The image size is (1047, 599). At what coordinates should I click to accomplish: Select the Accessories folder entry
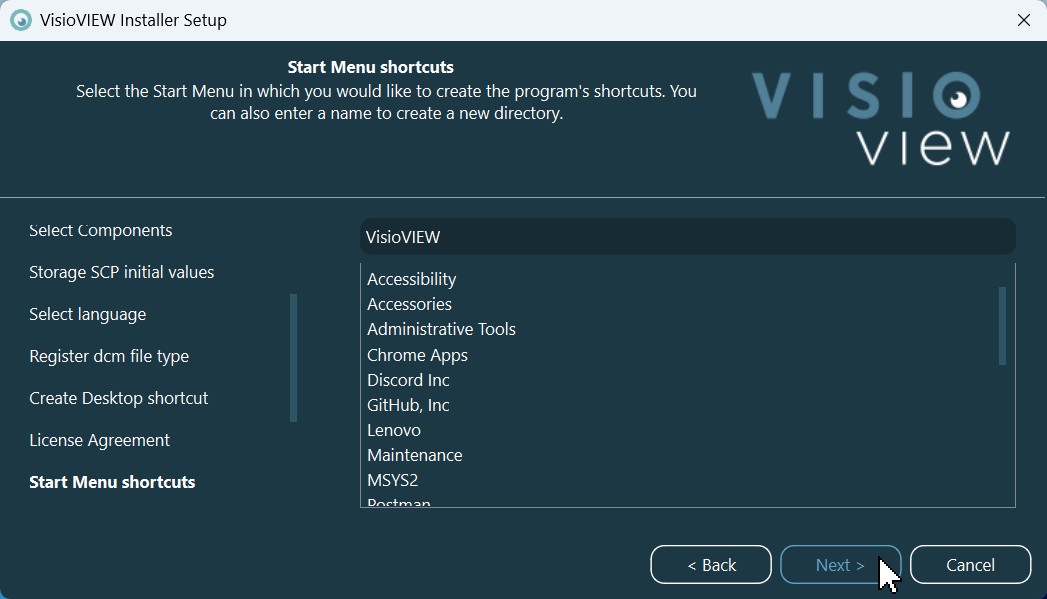coord(409,304)
